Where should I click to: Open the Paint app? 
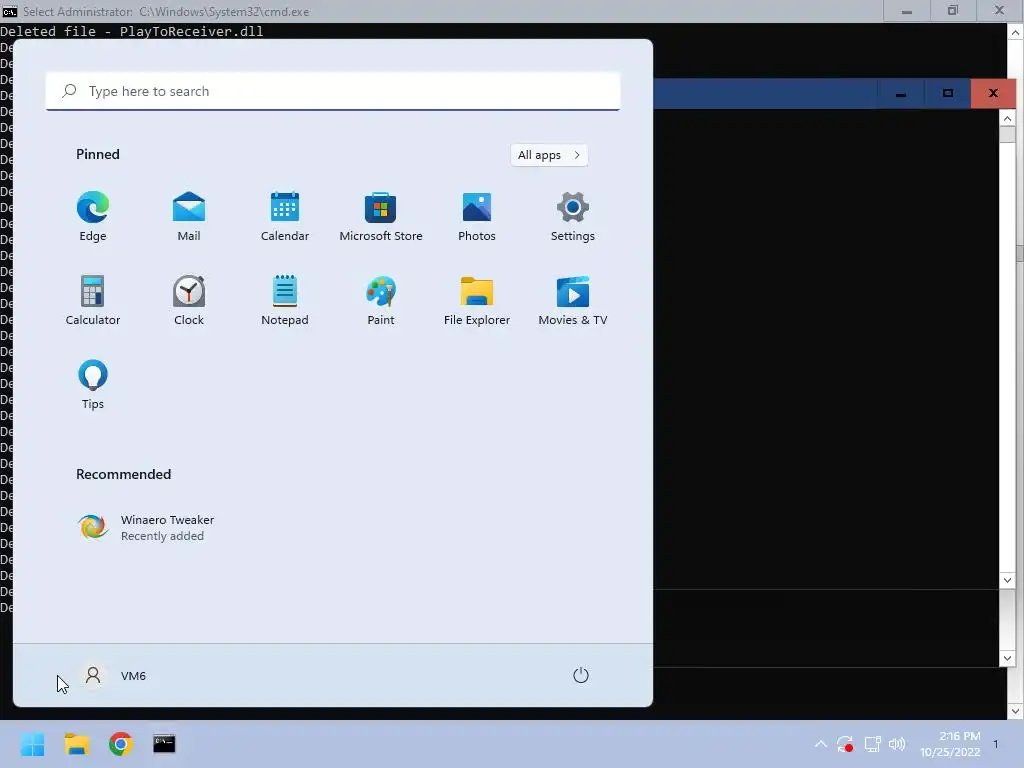pos(381,300)
